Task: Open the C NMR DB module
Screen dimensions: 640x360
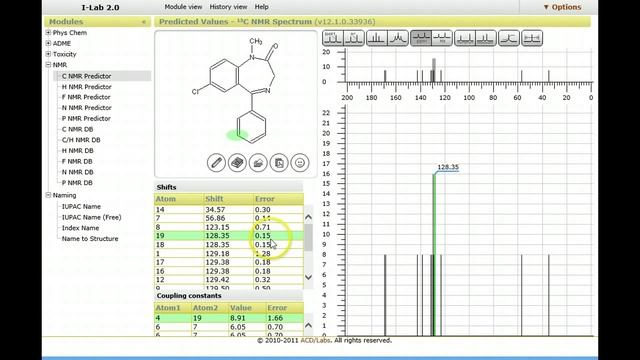Action: pos(78,129)
